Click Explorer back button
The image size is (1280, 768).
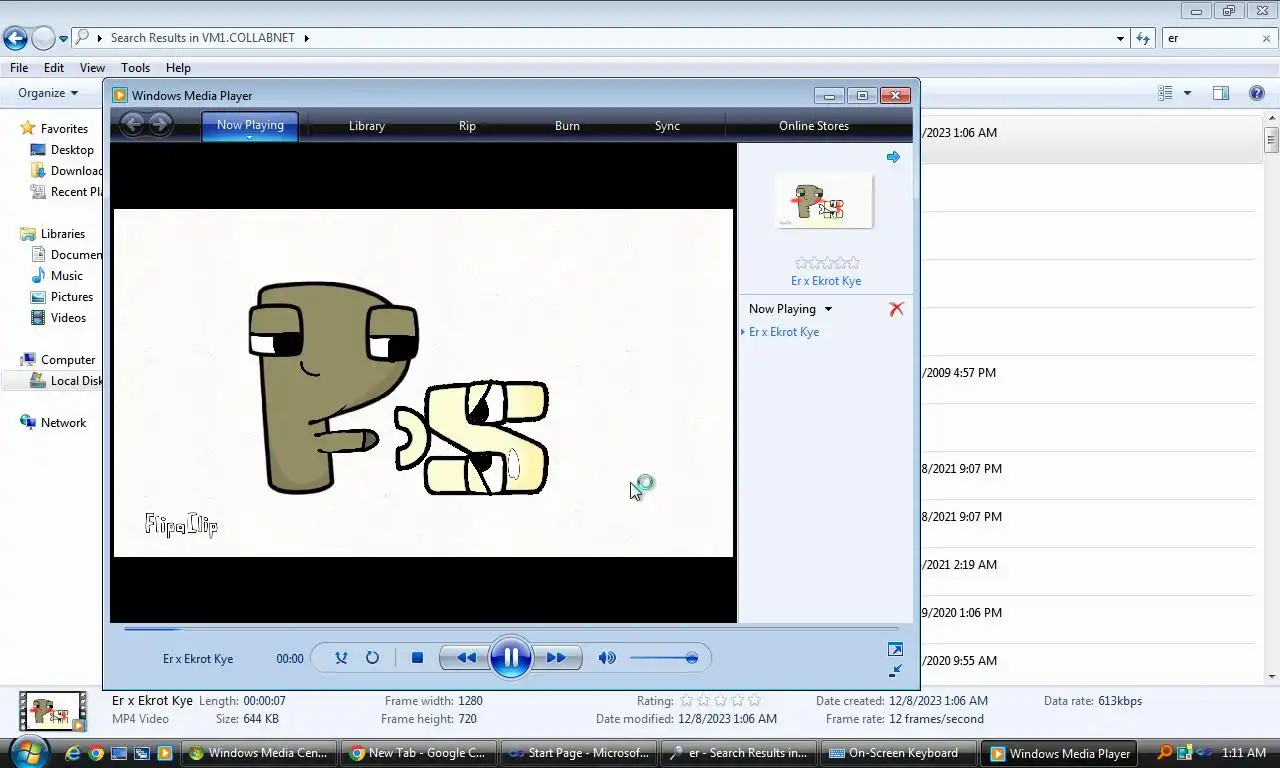point(15,39)
